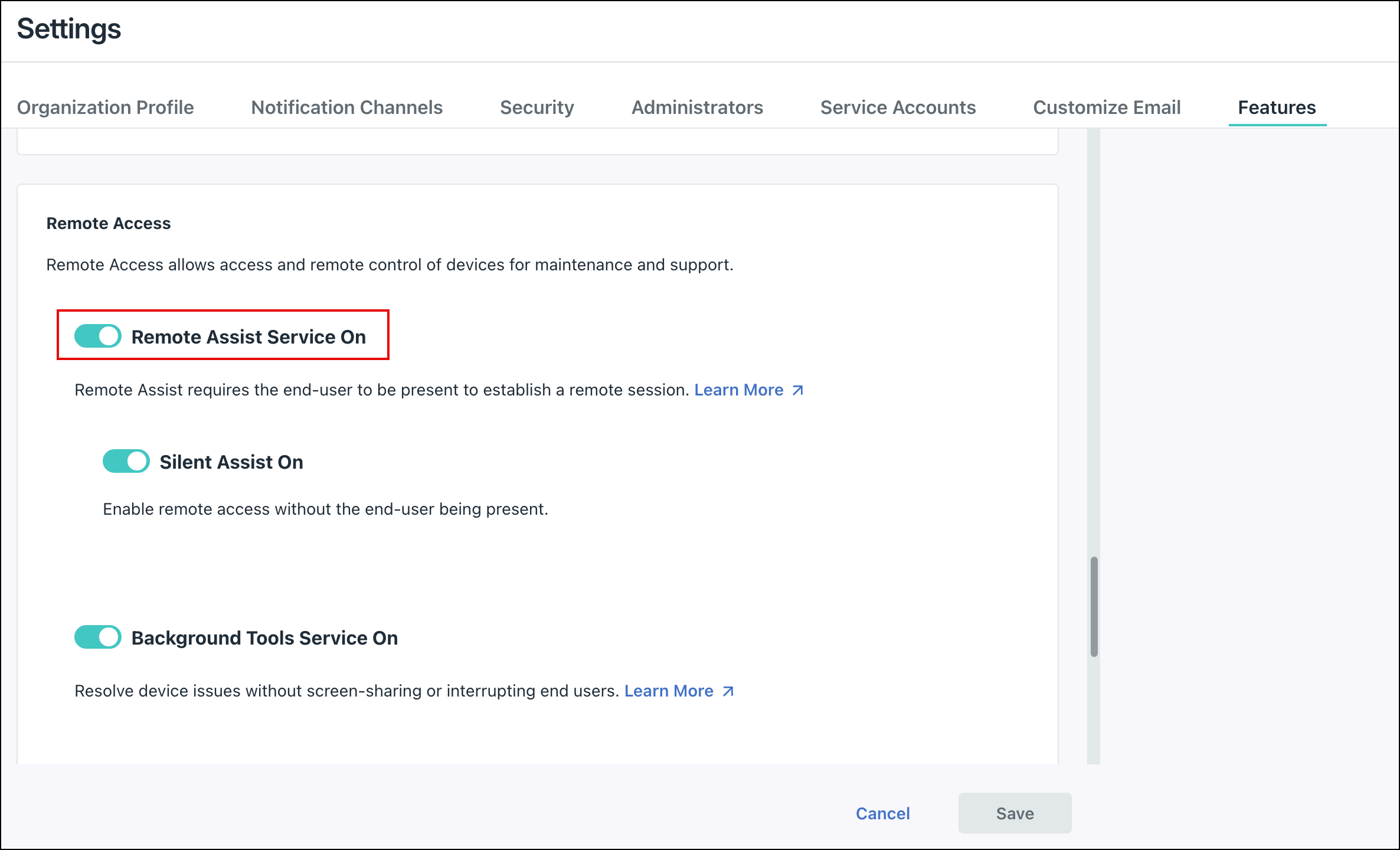Click the Background Tools Service toggle knob
Image resolution: width=1400 pixels, height=850 pixels.
click(x=109, y=637)
